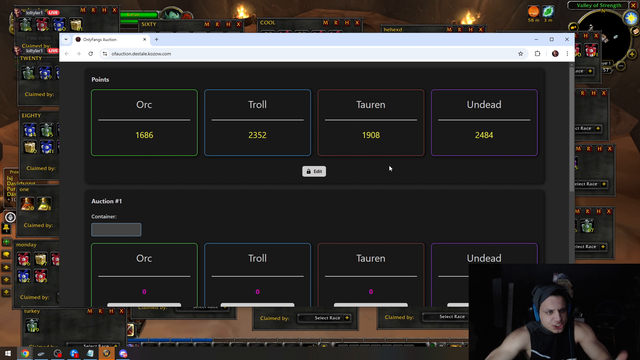Open the browser extensions puzzle icon
Viewport: 640px width, 360px height.
(x=537, y=54)
